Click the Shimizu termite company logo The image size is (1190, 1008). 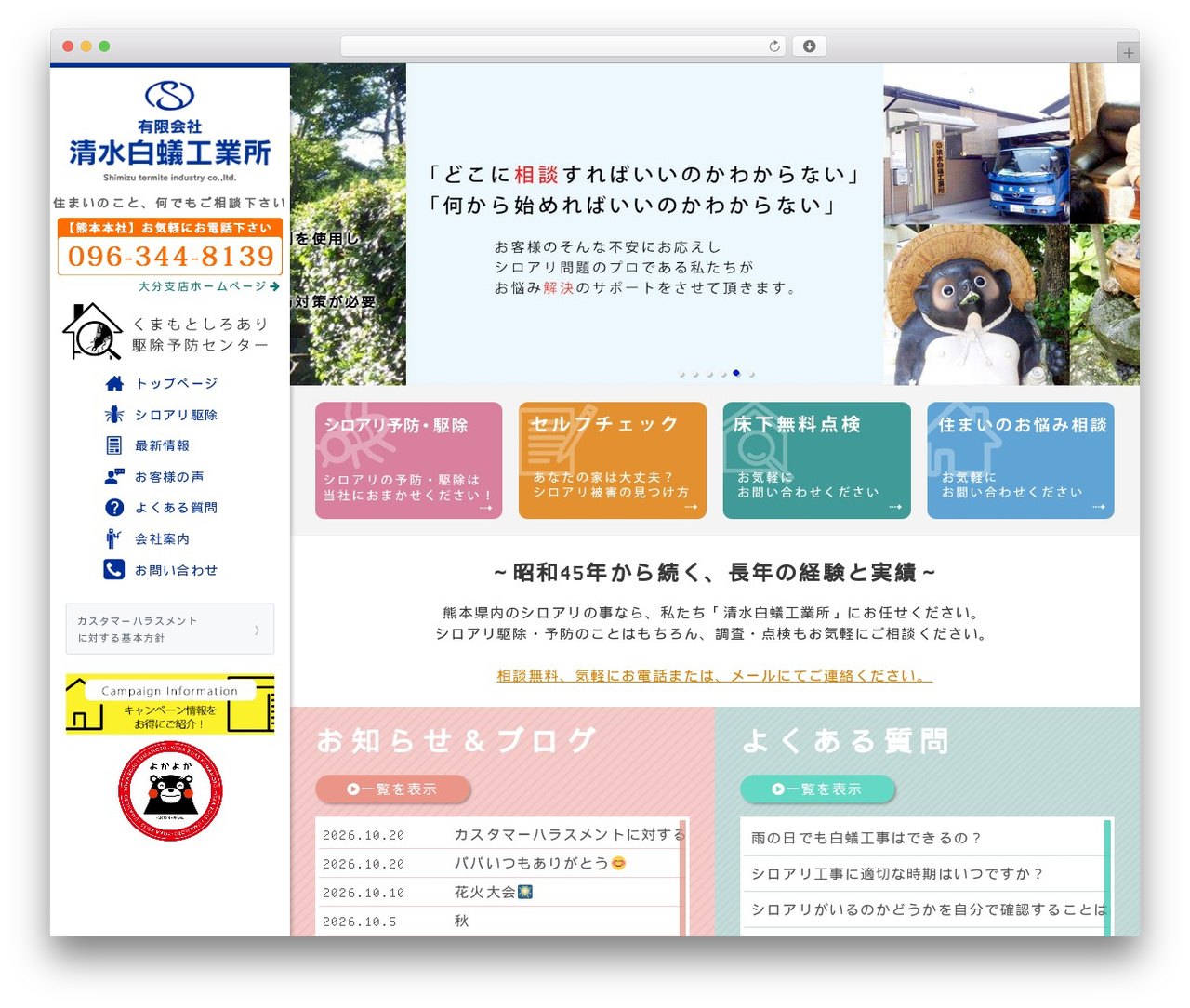(170, 132)
